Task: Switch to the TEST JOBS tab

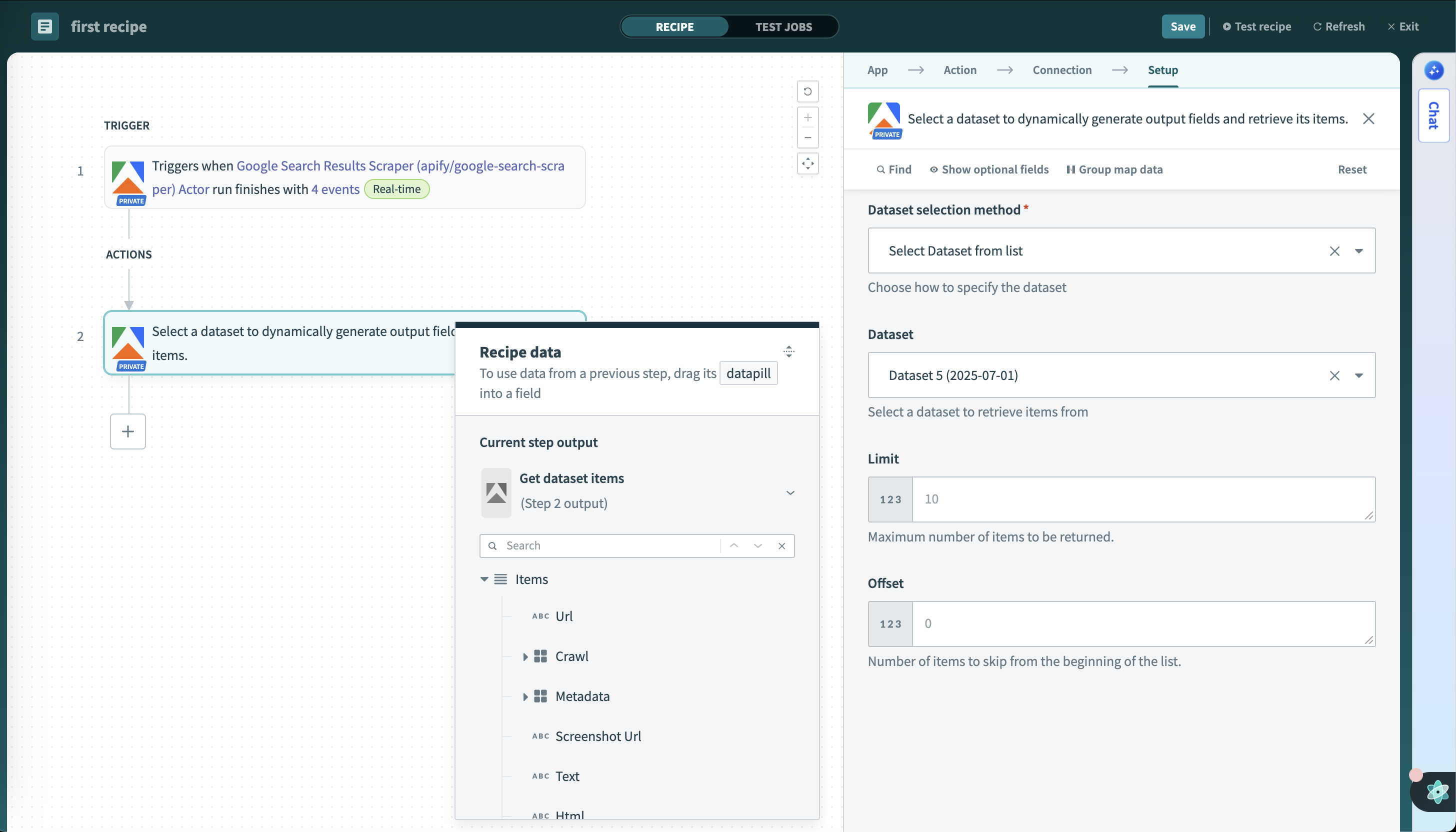Action: [783, 26]
